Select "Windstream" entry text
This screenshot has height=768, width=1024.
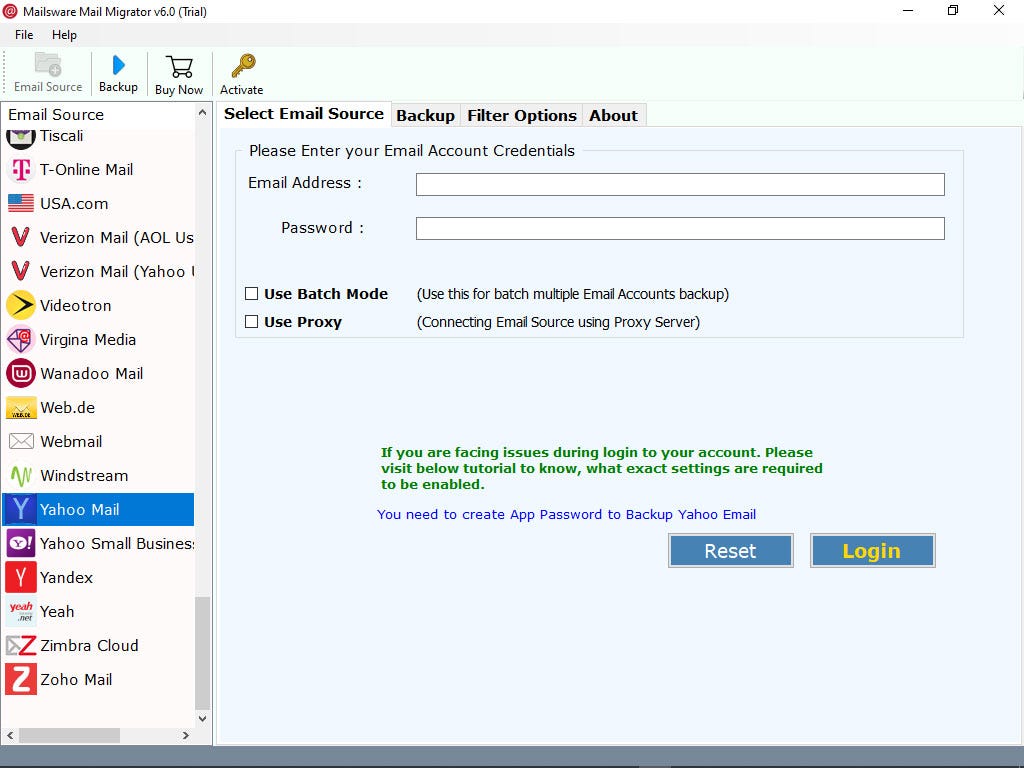click(x=84, y=475)
